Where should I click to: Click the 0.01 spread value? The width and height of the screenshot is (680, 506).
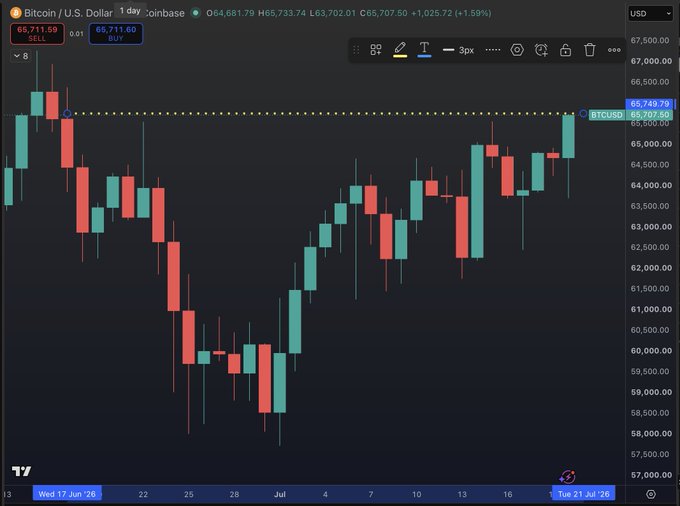click(x=76, y=34)
